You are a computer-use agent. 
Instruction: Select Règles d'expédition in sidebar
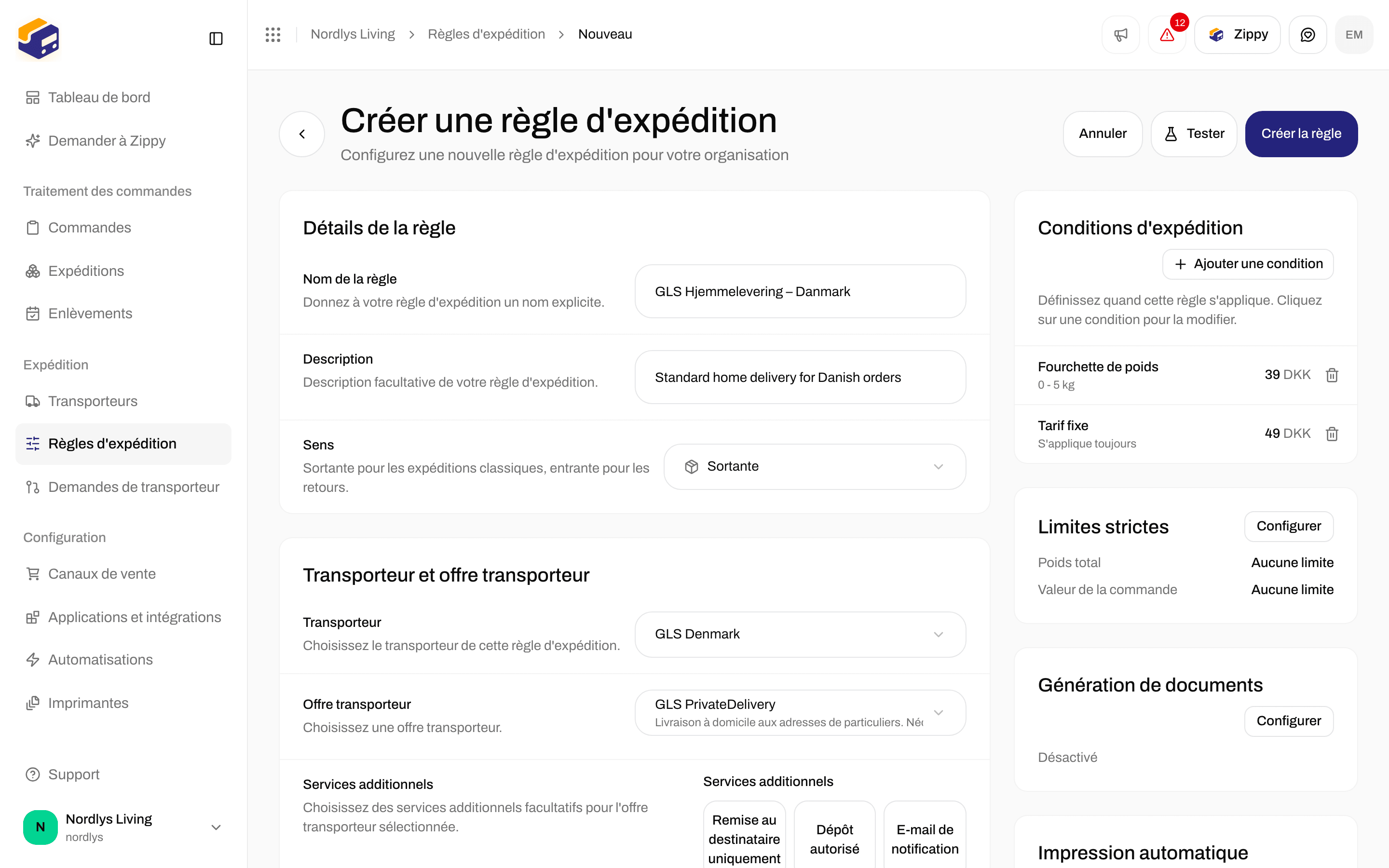pyautogui.click(x=123, y=444)
